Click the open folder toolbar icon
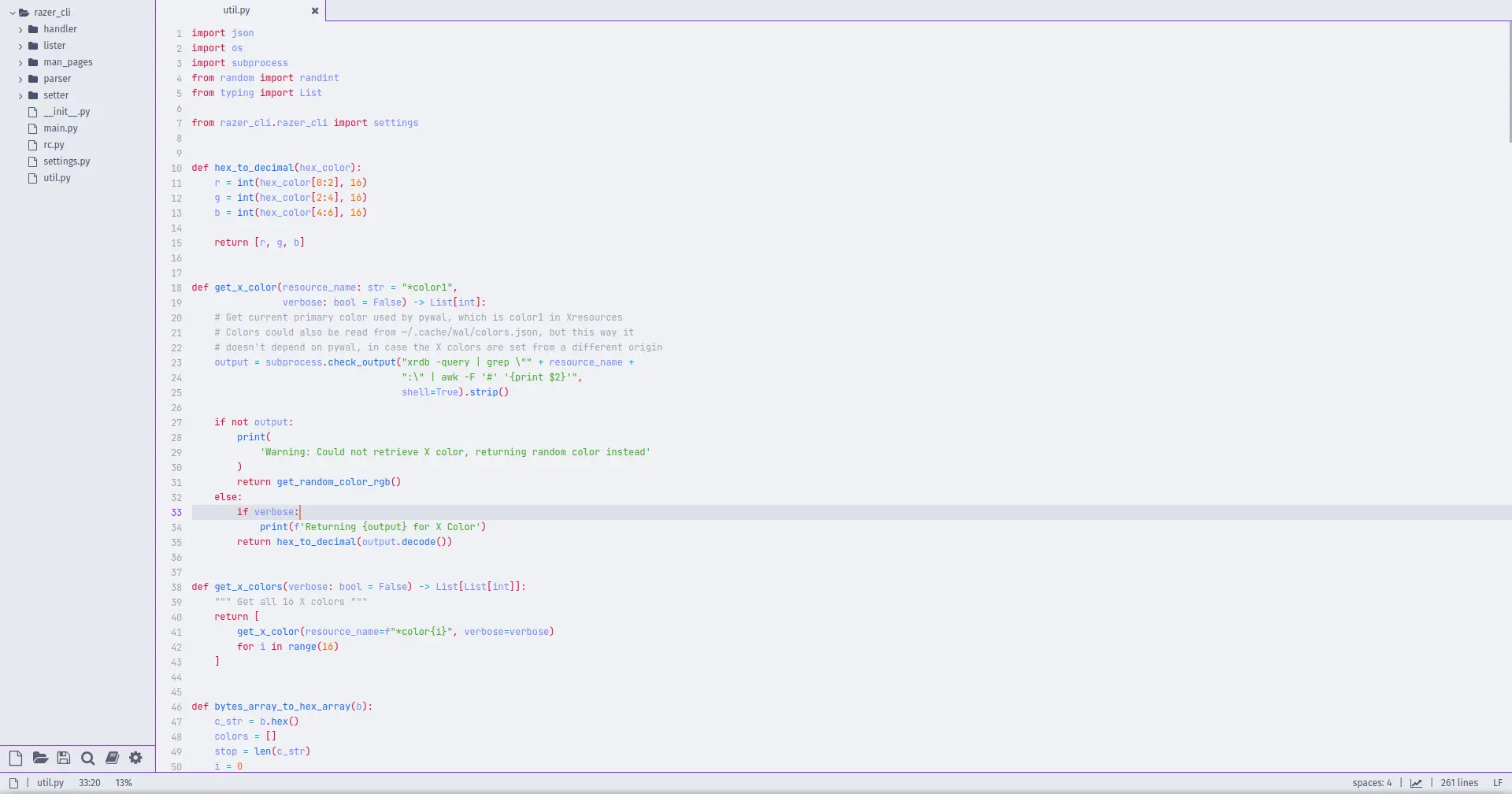Screen dimensions: 1512x794 pyautogui.click(x=40, y=758)
